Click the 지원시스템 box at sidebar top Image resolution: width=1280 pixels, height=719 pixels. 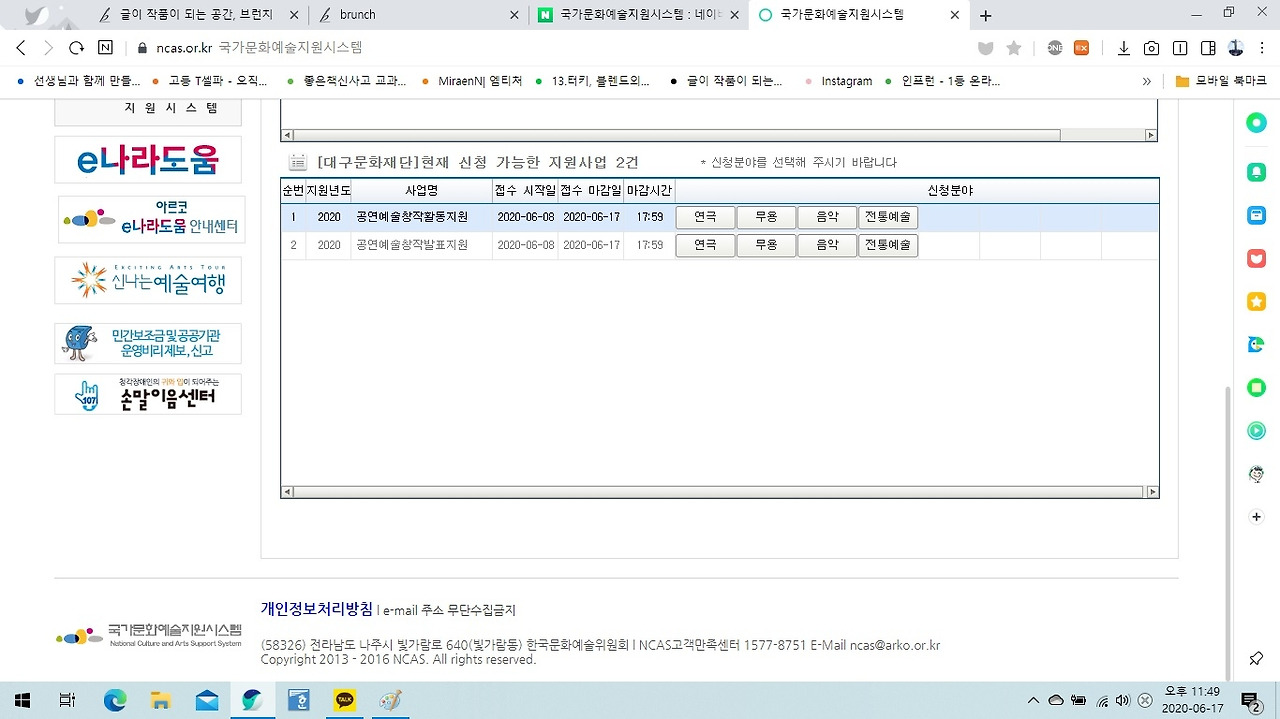pyautogui.click(x=148, y=110)
